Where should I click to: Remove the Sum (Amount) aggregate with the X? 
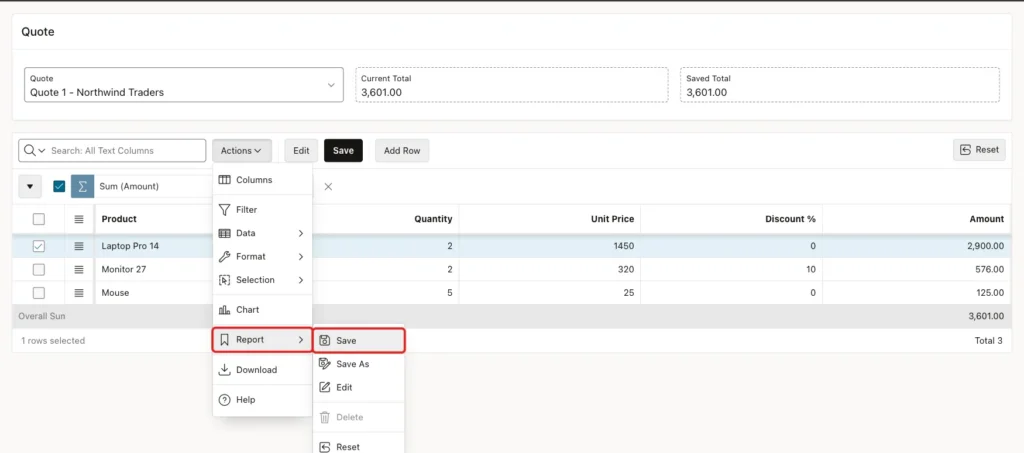[x=328, y=187]
